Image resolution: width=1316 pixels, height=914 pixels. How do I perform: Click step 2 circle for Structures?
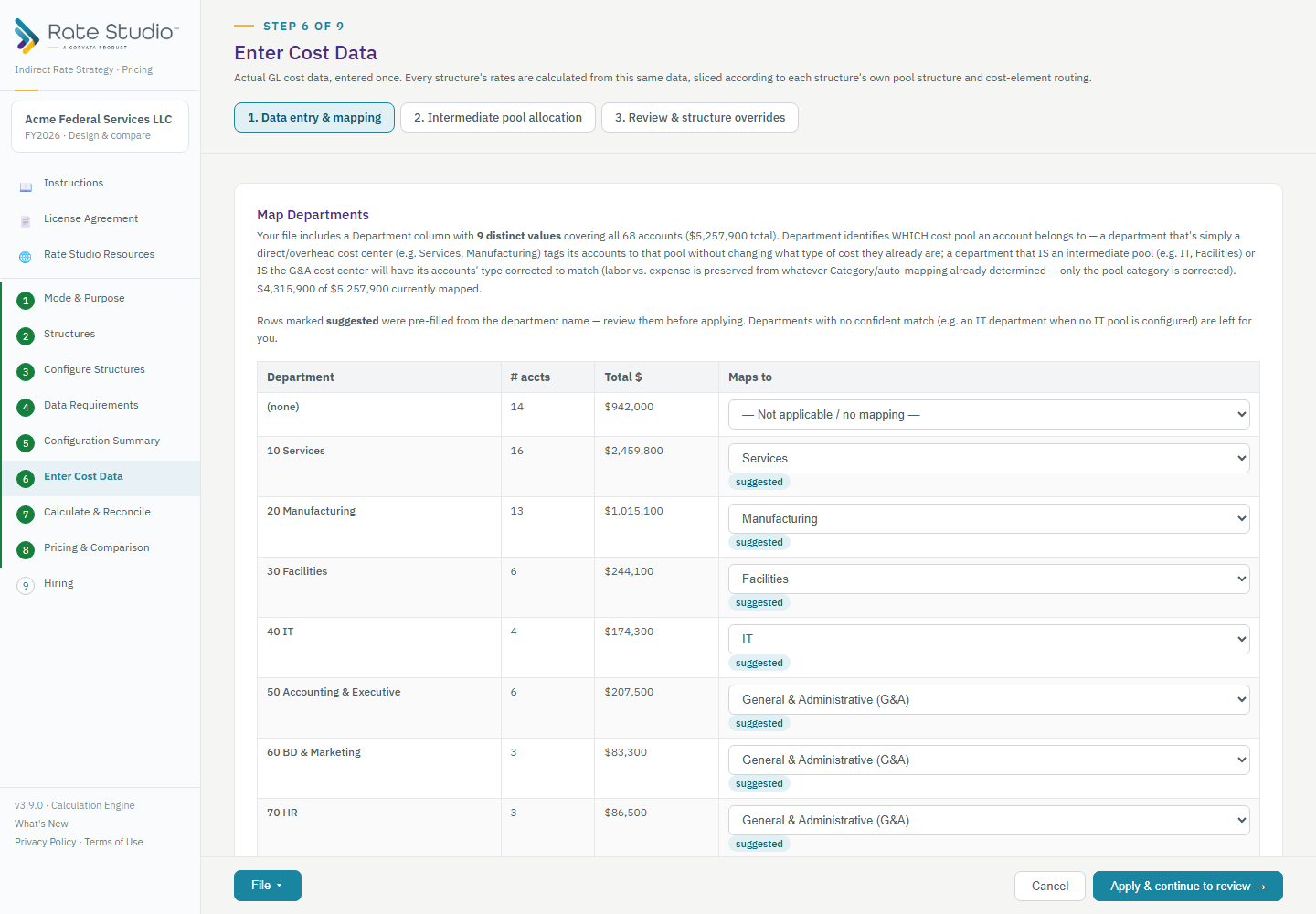pyautogui.click(x=26, y=335)
